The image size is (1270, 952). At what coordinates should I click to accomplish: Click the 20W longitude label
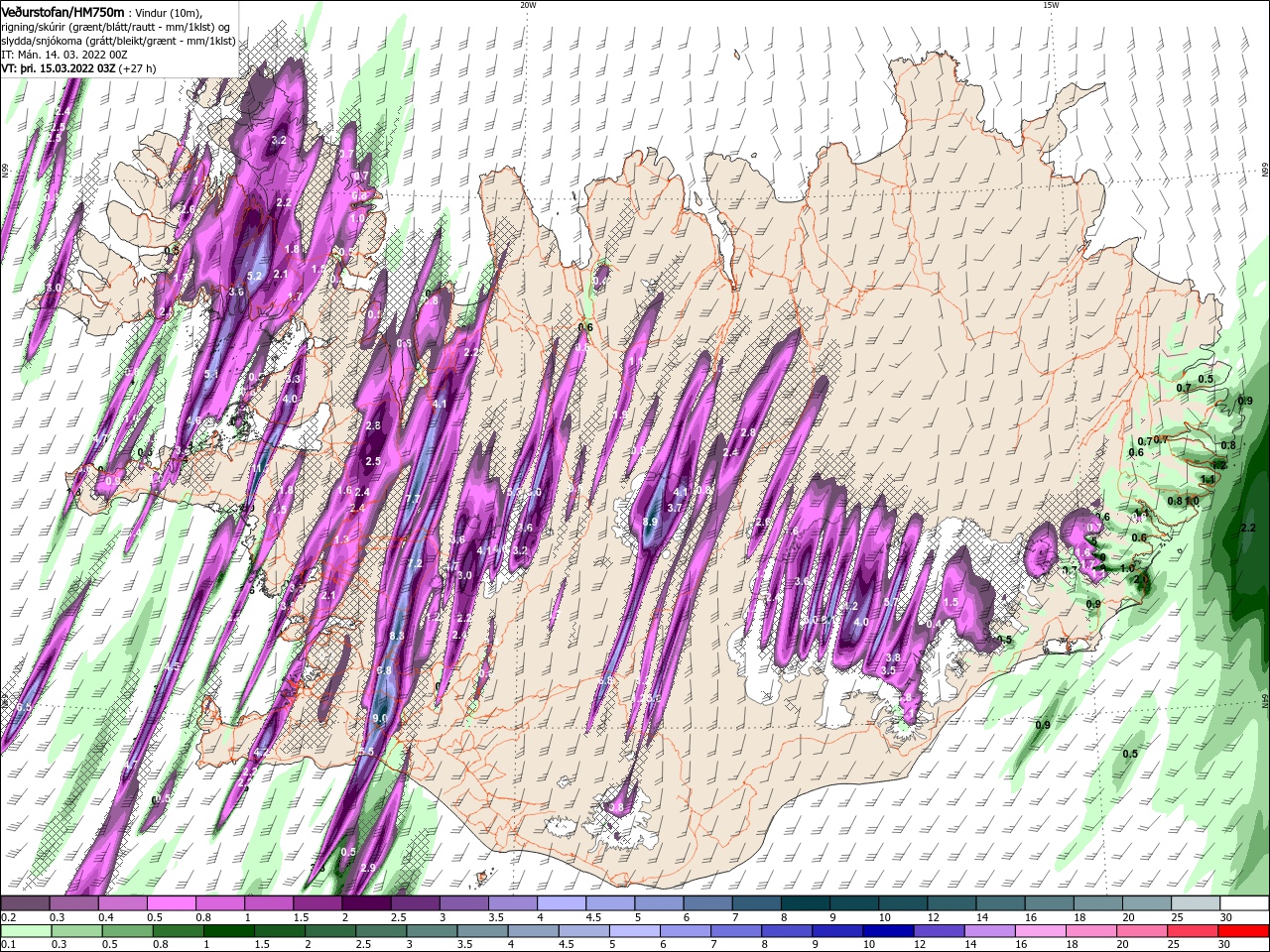coord(528,5)
